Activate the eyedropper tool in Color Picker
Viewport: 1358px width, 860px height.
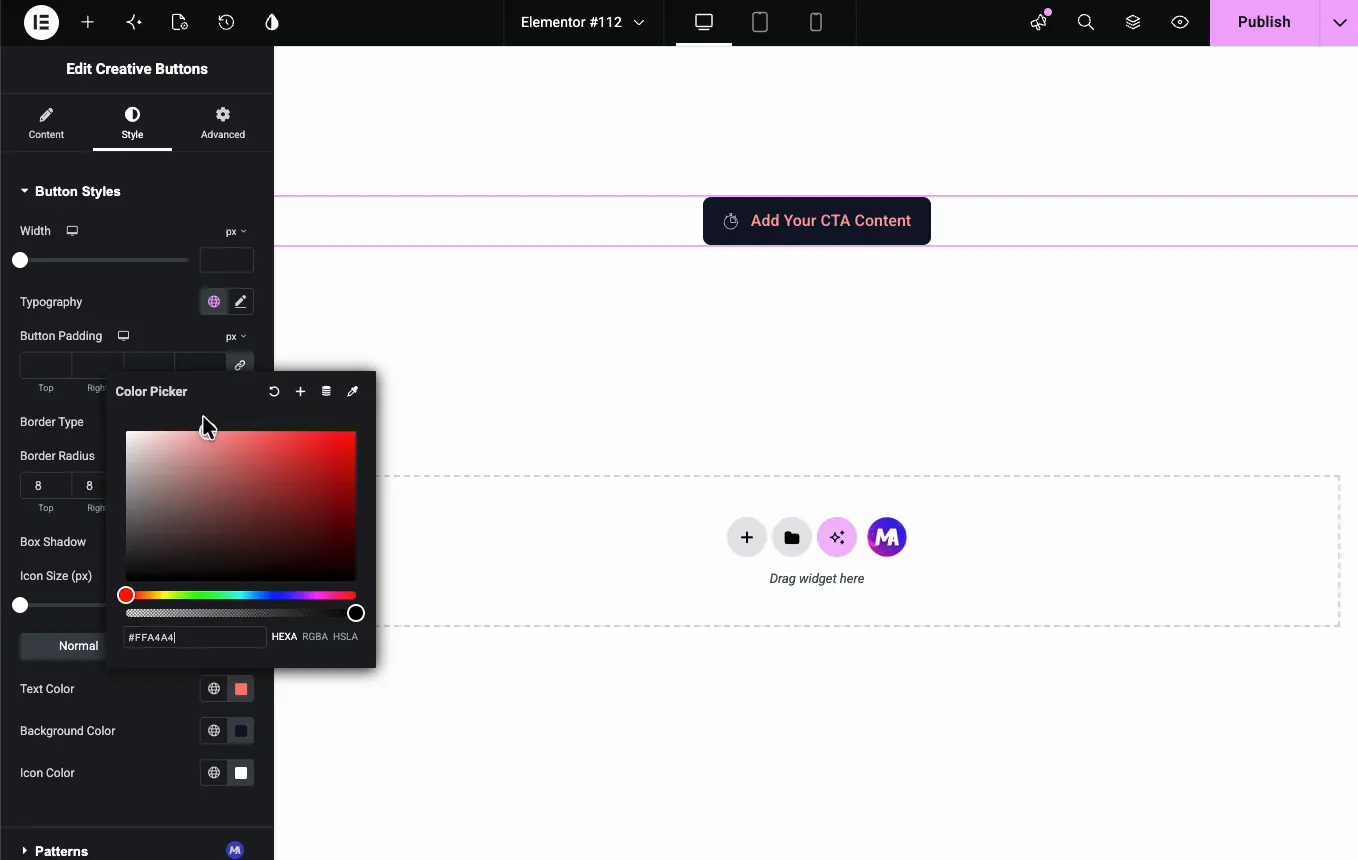coord(352,391)
